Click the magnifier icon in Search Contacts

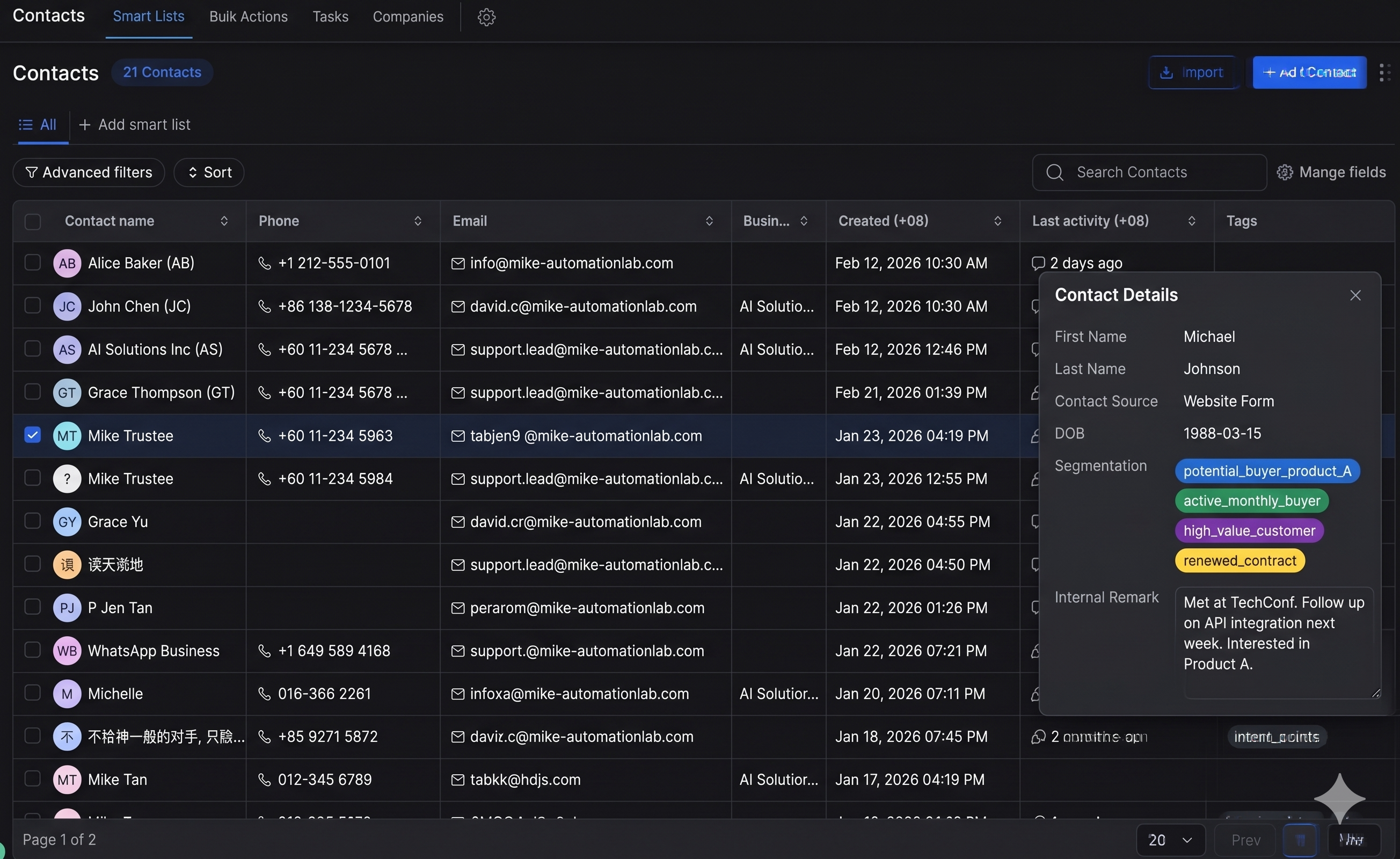pos(1054,172)
